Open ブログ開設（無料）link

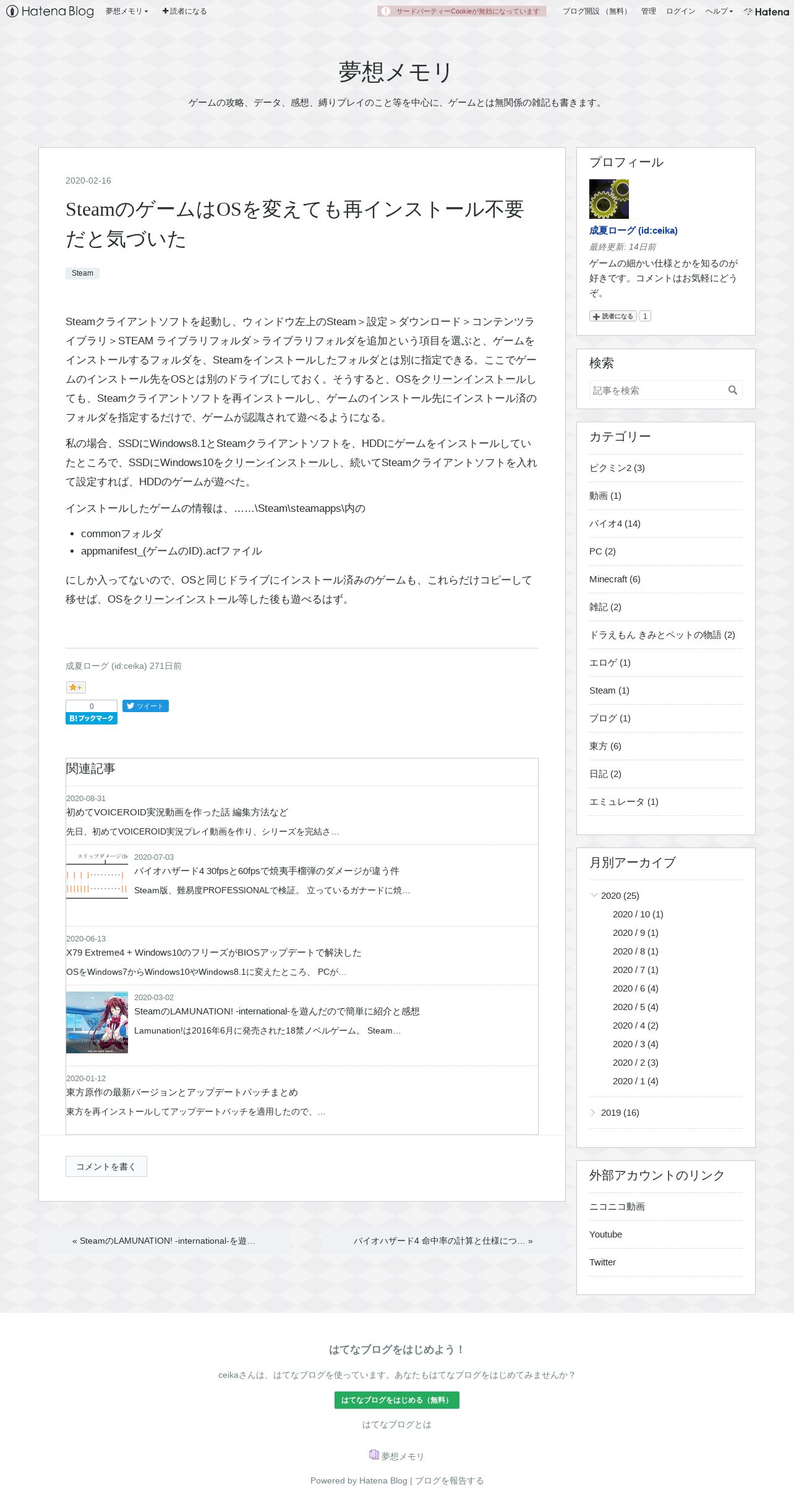[596, 11]
